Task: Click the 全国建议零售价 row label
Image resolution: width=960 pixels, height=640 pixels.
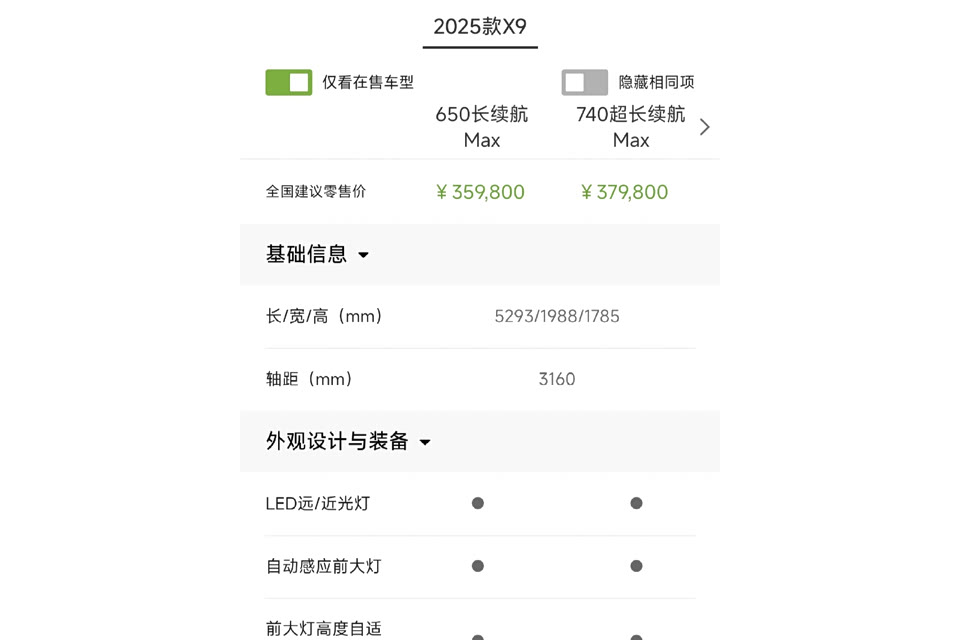Action: click(316, 191)
